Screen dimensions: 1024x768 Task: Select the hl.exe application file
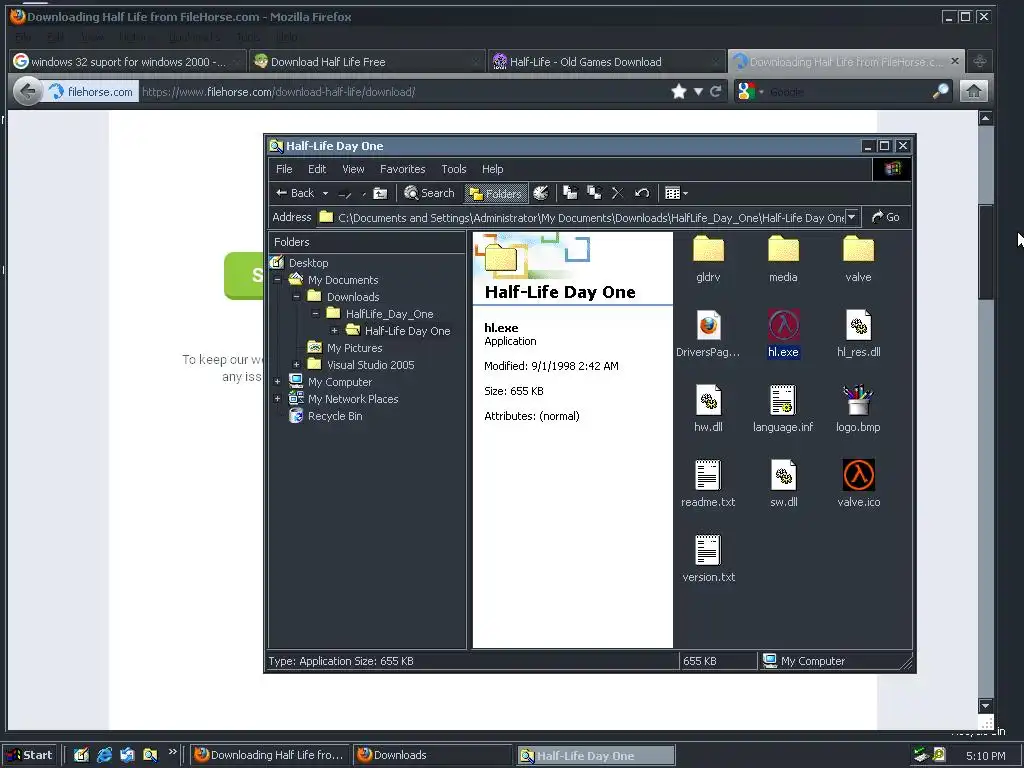tap(783, 334)
